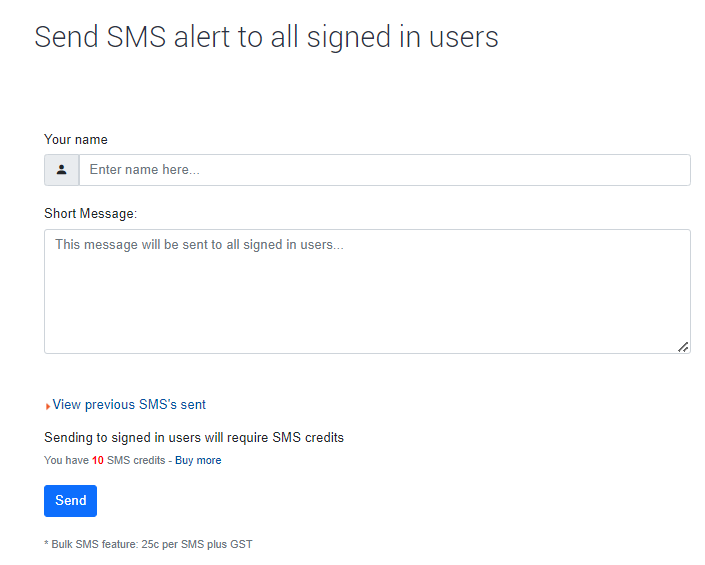
Task: Click the 'Send SMS alert' page heading
Action: [266, 37]
